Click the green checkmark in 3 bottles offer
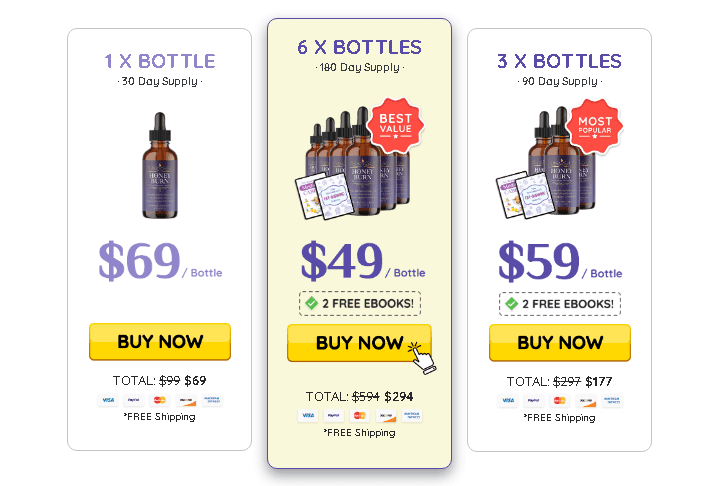Screen dimensions: 704x486 (512, 303)
